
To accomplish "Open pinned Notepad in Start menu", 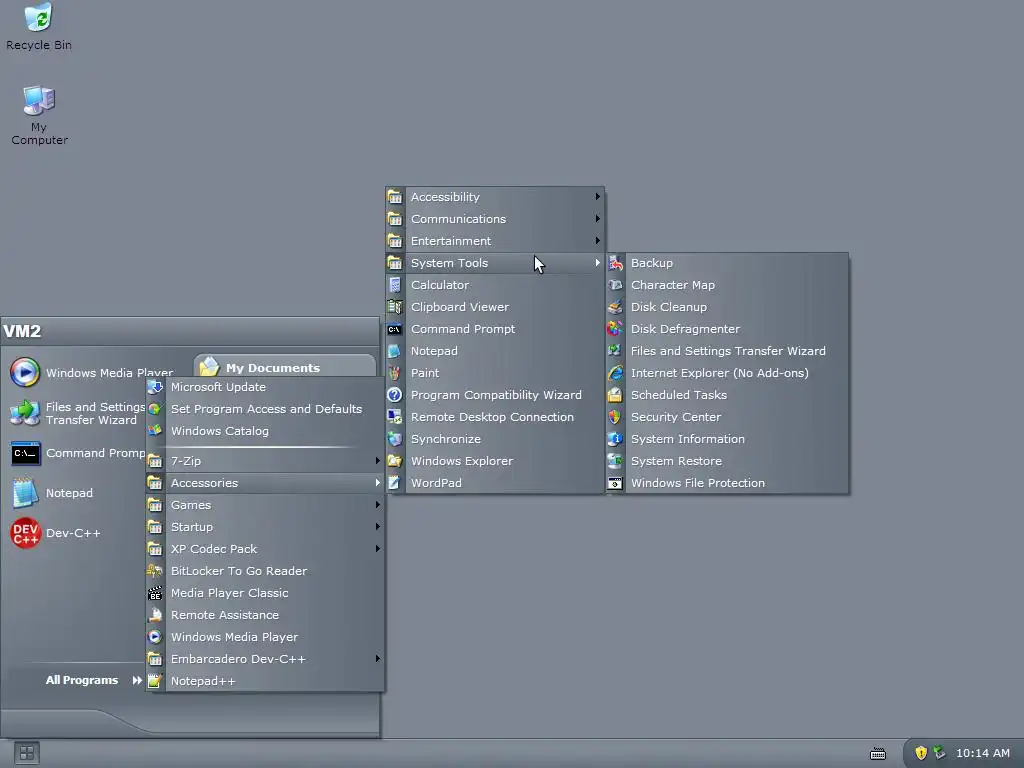I will (75, 493).
